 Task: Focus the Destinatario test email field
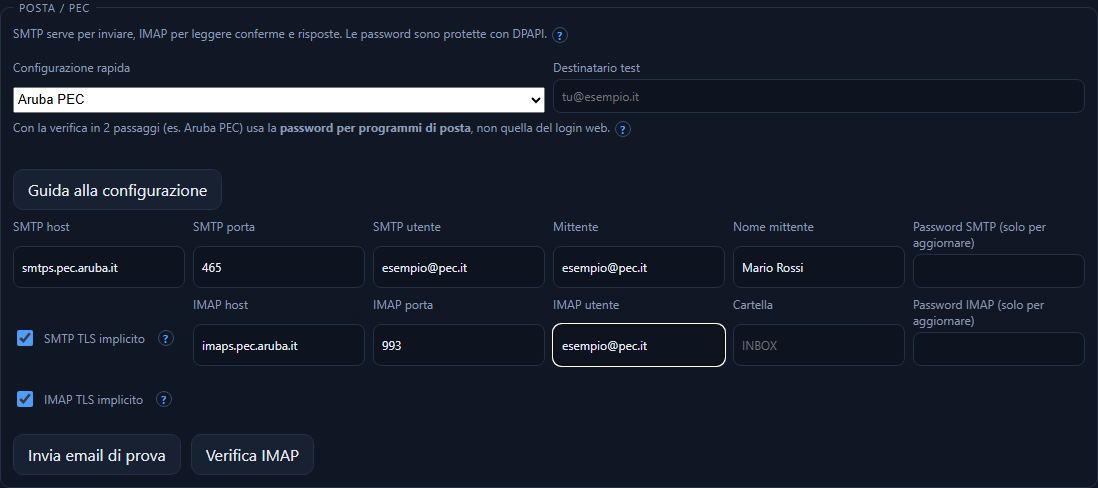click(x=819, y=97)
